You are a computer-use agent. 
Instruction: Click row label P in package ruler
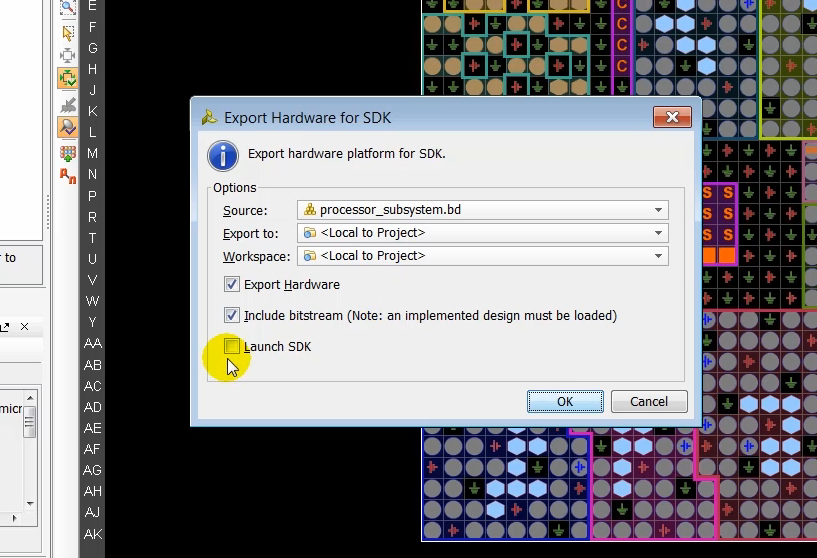click(93, 196)
